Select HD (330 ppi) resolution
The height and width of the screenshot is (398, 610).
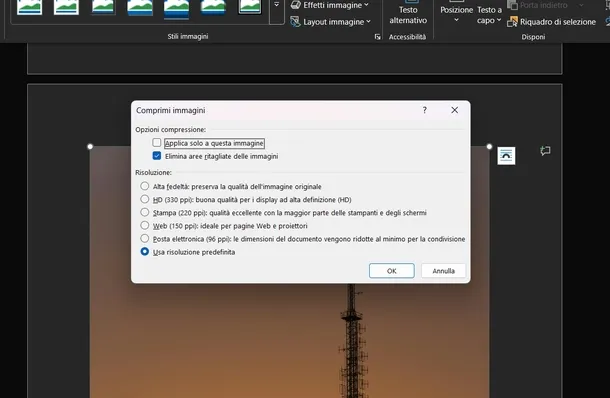[145, 199]
